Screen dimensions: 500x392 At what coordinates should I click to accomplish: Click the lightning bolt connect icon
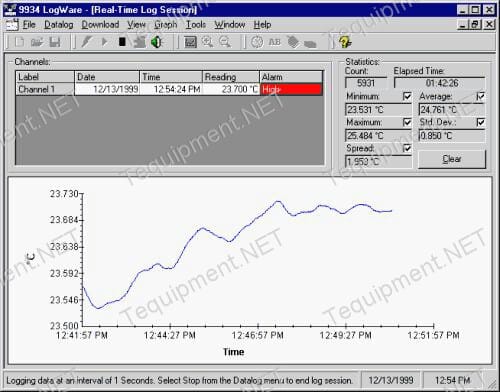click(x=87, y=42)
